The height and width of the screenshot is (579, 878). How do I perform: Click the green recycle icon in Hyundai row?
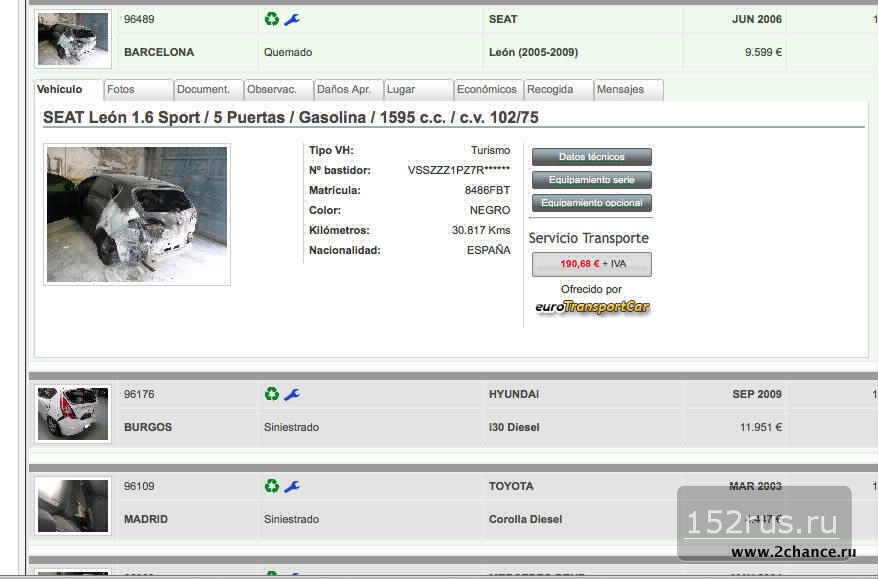pyautogui.click(x=272, y=394)
